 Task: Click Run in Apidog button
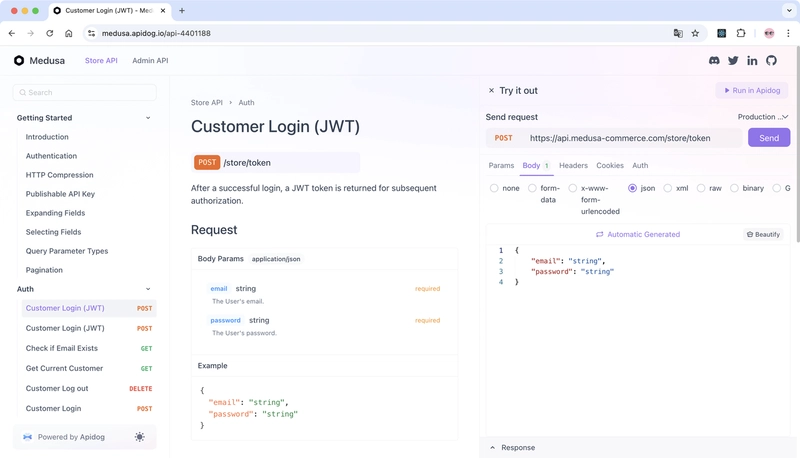[752, 90]
